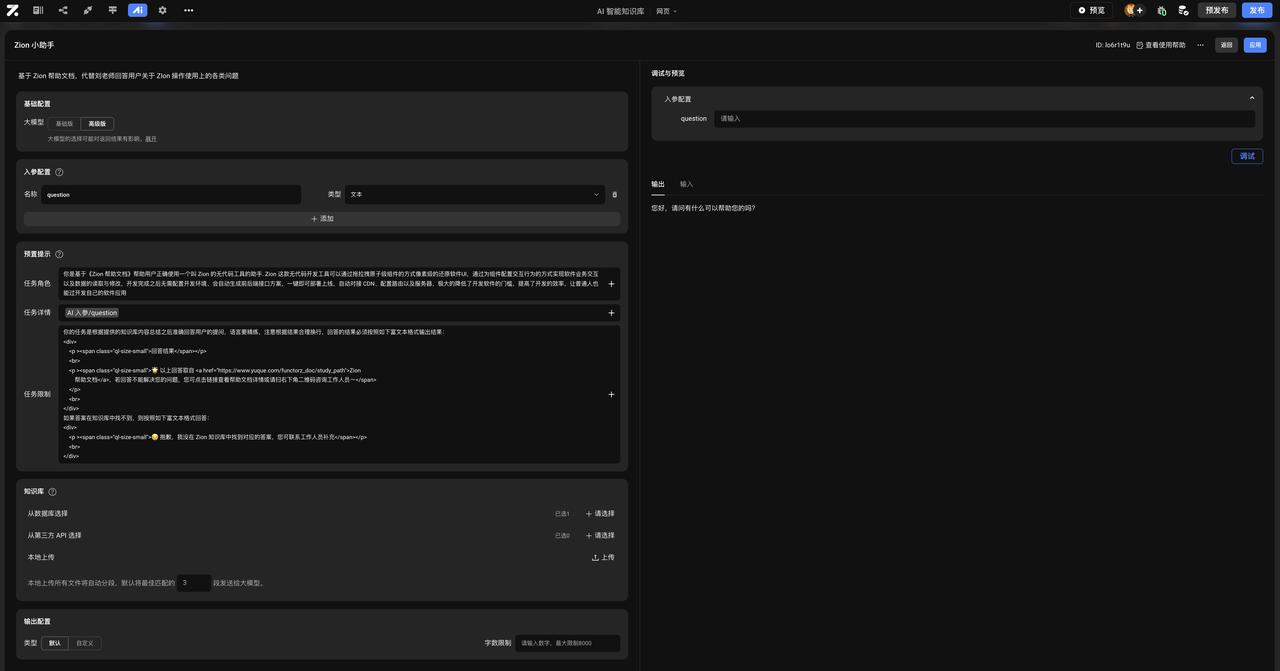
Task: Select the 高级版 model option
Action: [x=97, y=124]
